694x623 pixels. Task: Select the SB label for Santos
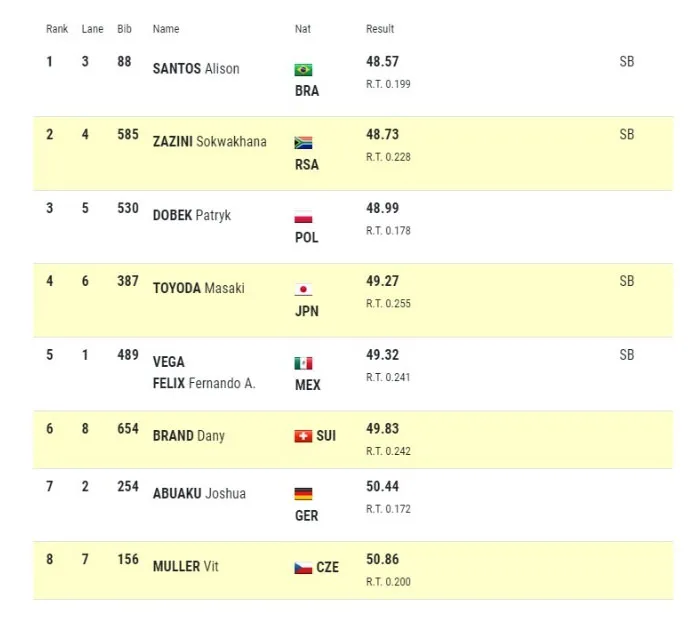click(627, 62)
